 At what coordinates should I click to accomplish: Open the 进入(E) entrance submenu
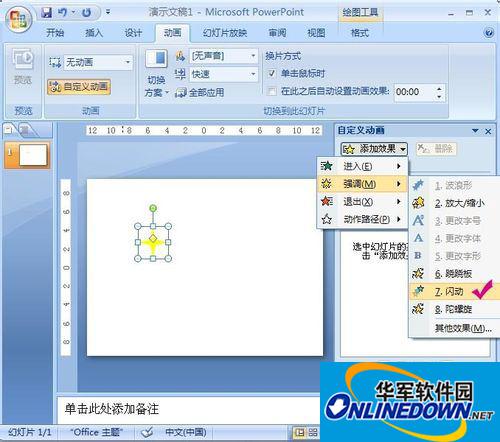(362, 166)
